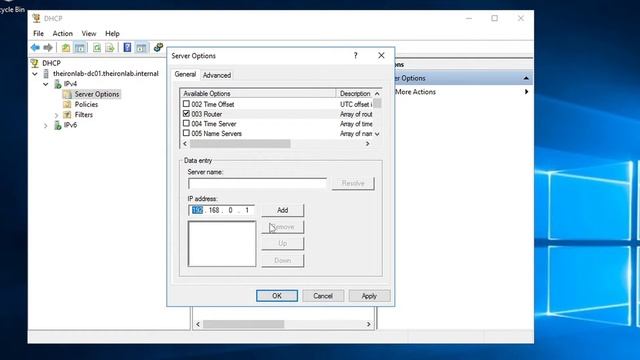Image resolution: width=640 pixels, height=360 pixels.
Task: Close the Server Options dialog with X
Action: click(x=381, y=56)
